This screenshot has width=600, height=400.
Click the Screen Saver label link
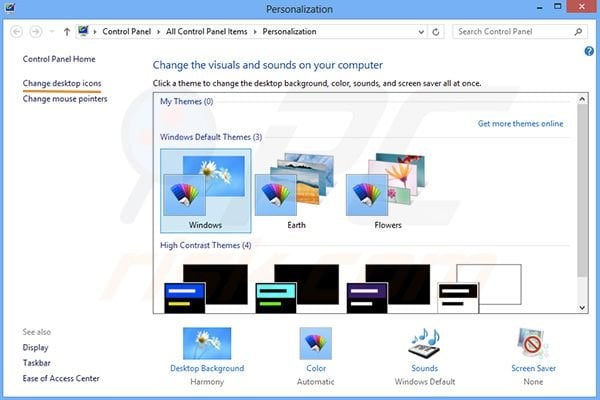tap(533, 368)
